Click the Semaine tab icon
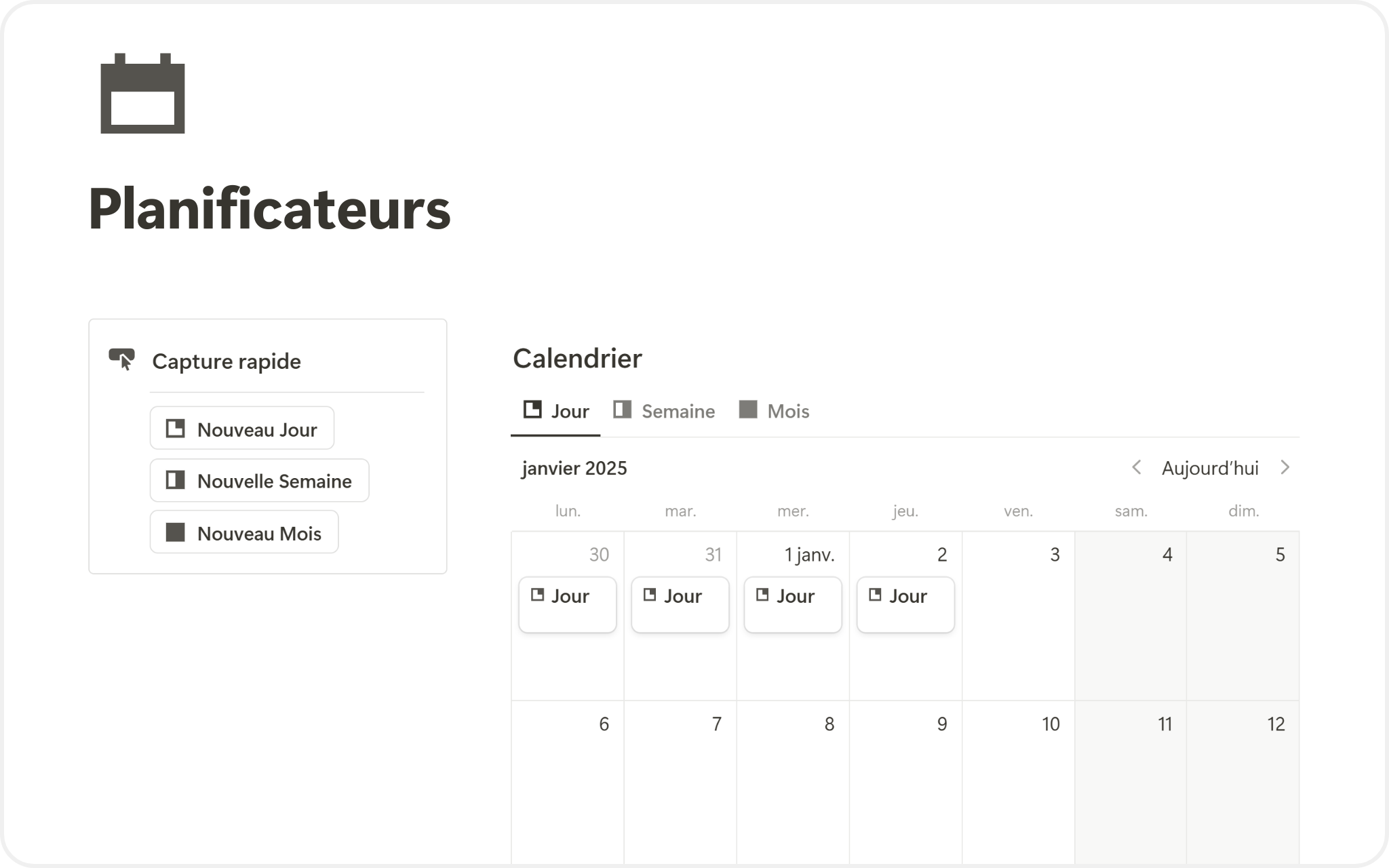Image resolution: width=1389 pixels, height=868 pixels. tap(622, 410)
